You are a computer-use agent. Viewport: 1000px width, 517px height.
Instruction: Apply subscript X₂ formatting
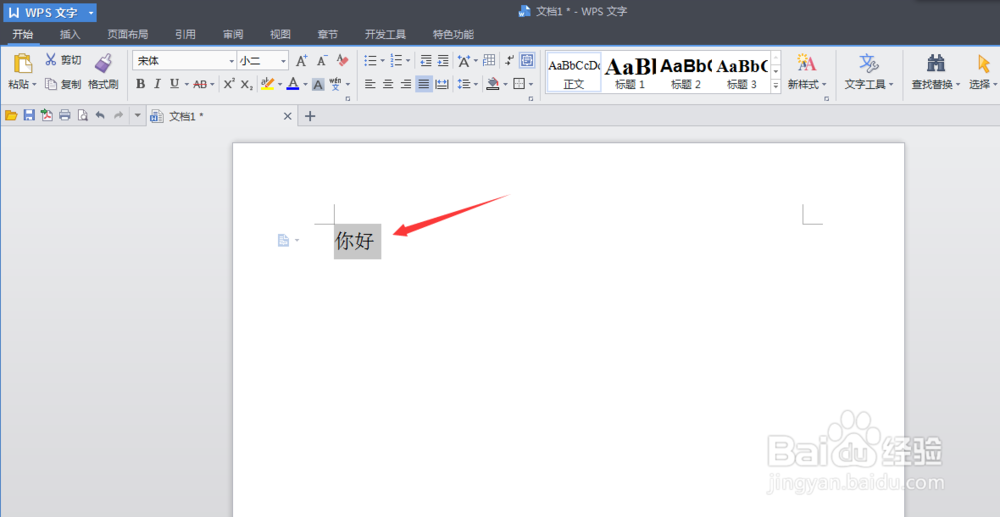tap(247, 84)
